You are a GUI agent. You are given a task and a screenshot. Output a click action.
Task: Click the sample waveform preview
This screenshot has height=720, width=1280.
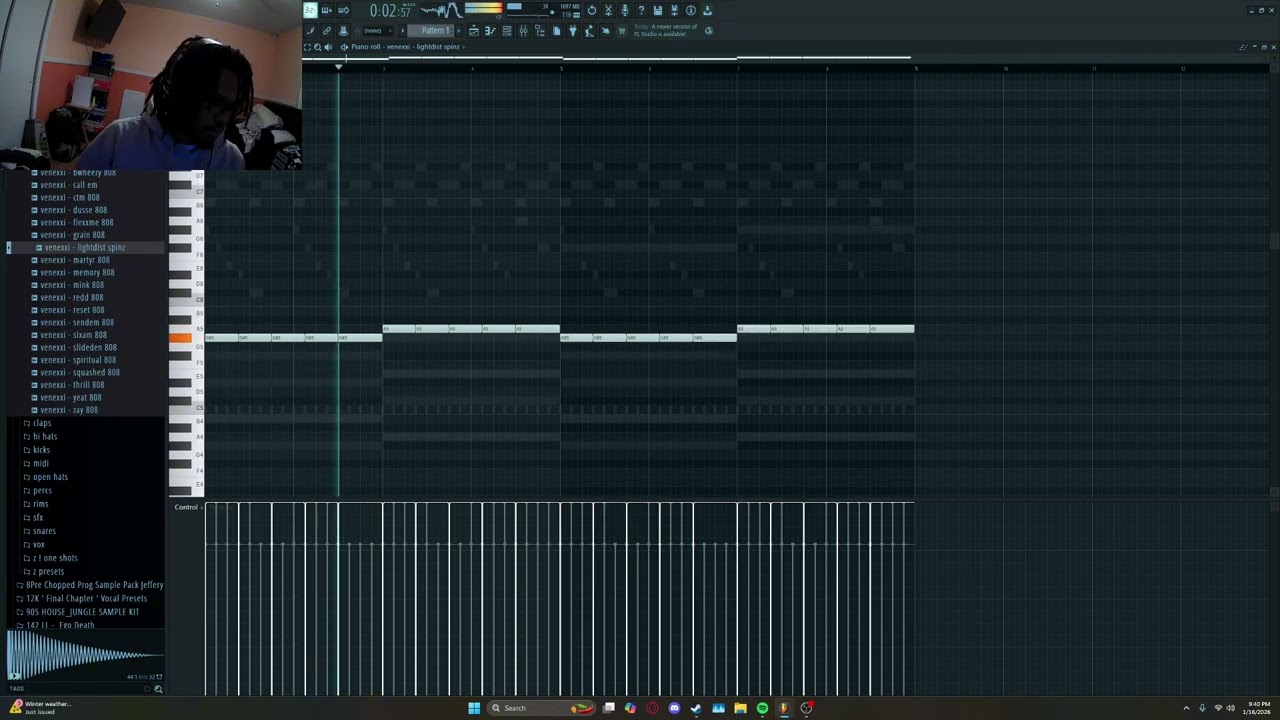84,655
